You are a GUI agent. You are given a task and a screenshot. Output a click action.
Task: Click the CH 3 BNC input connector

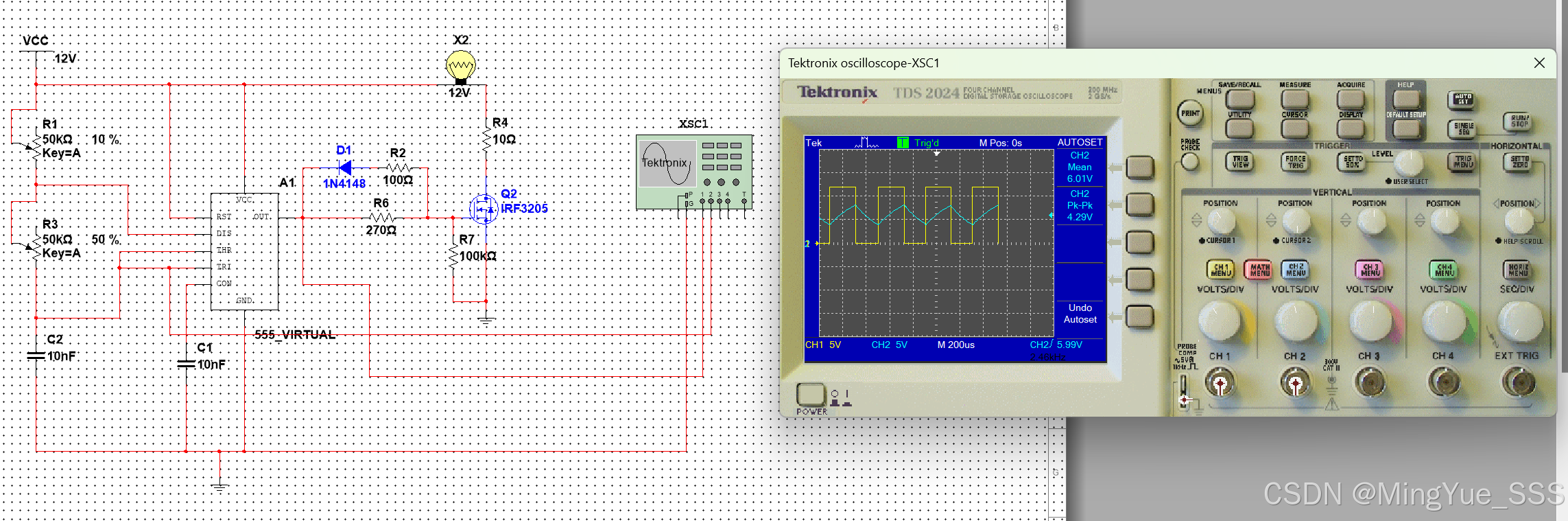click(x=1369, y=383)
